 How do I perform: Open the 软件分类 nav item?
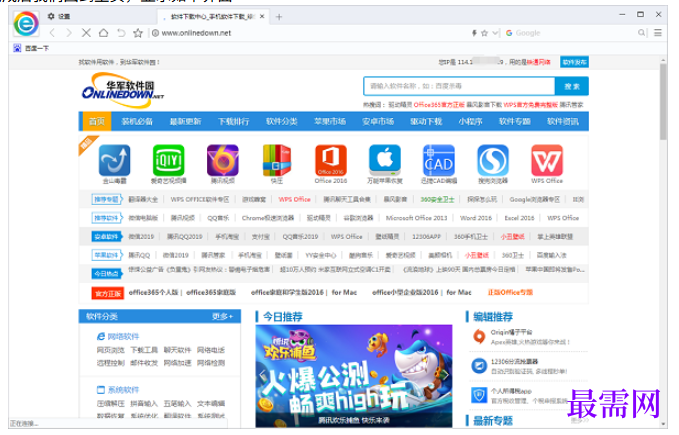click(x=281, y=122)
